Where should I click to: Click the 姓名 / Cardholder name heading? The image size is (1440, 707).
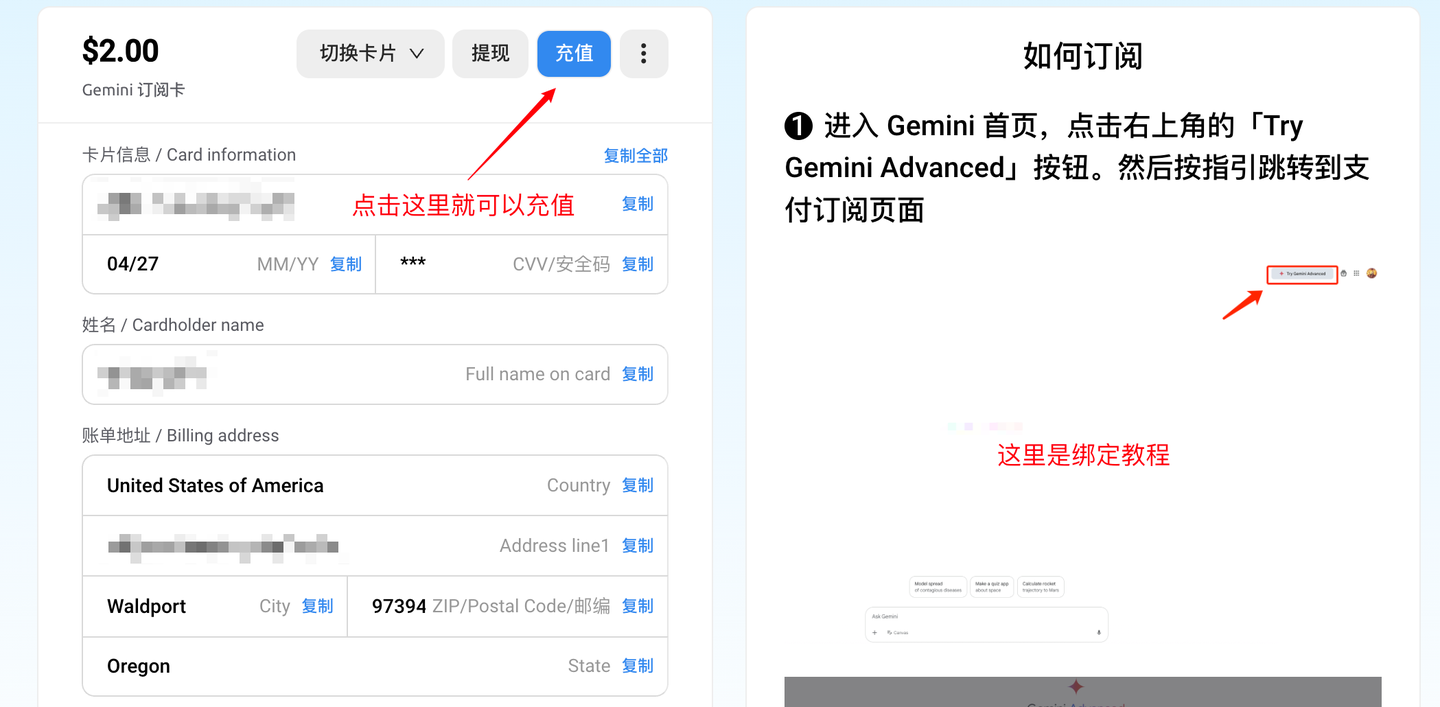pos(173,325)
